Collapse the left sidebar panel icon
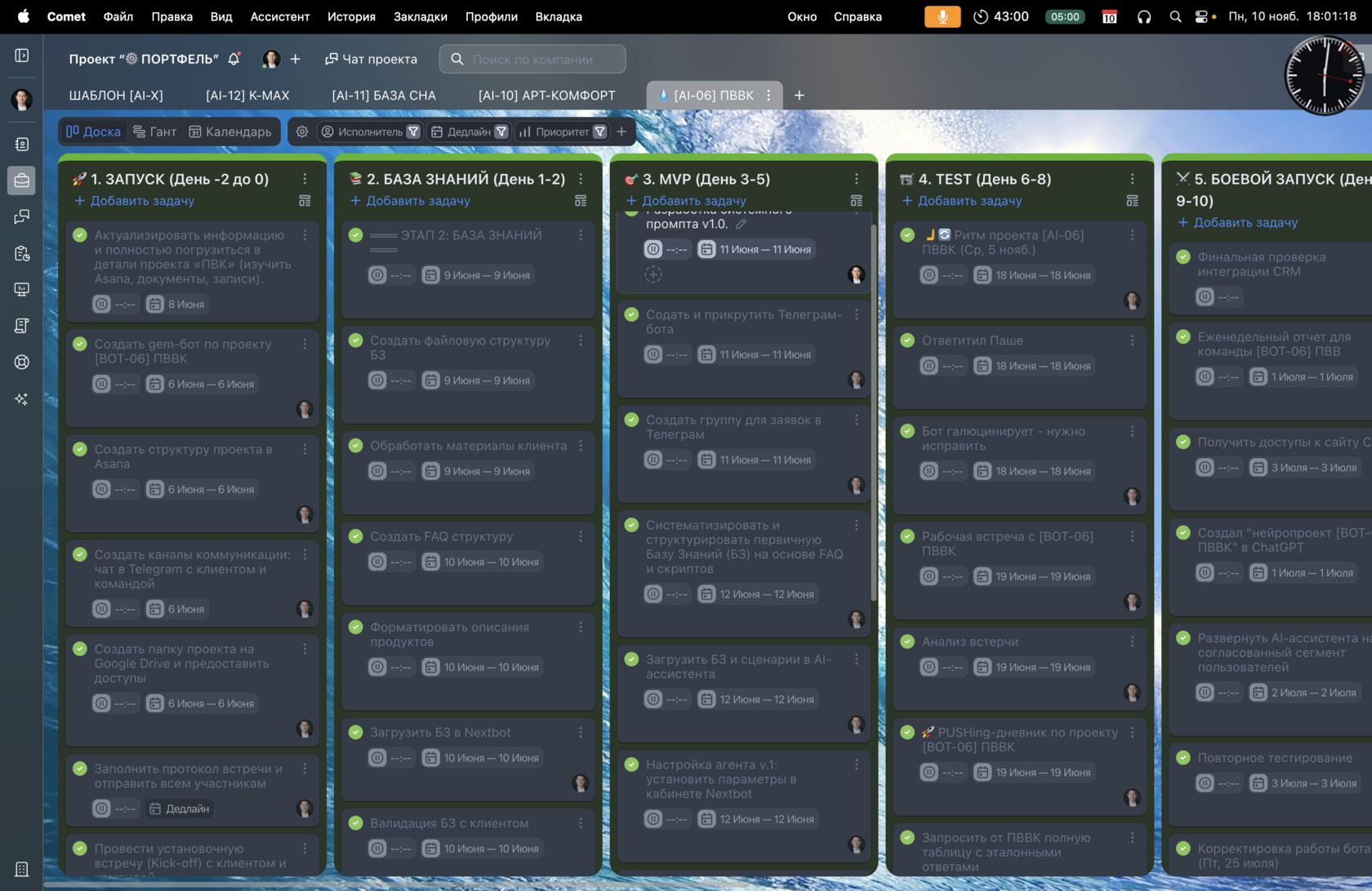The height and width of the screenshot is (891, 1372). point(22,56)
